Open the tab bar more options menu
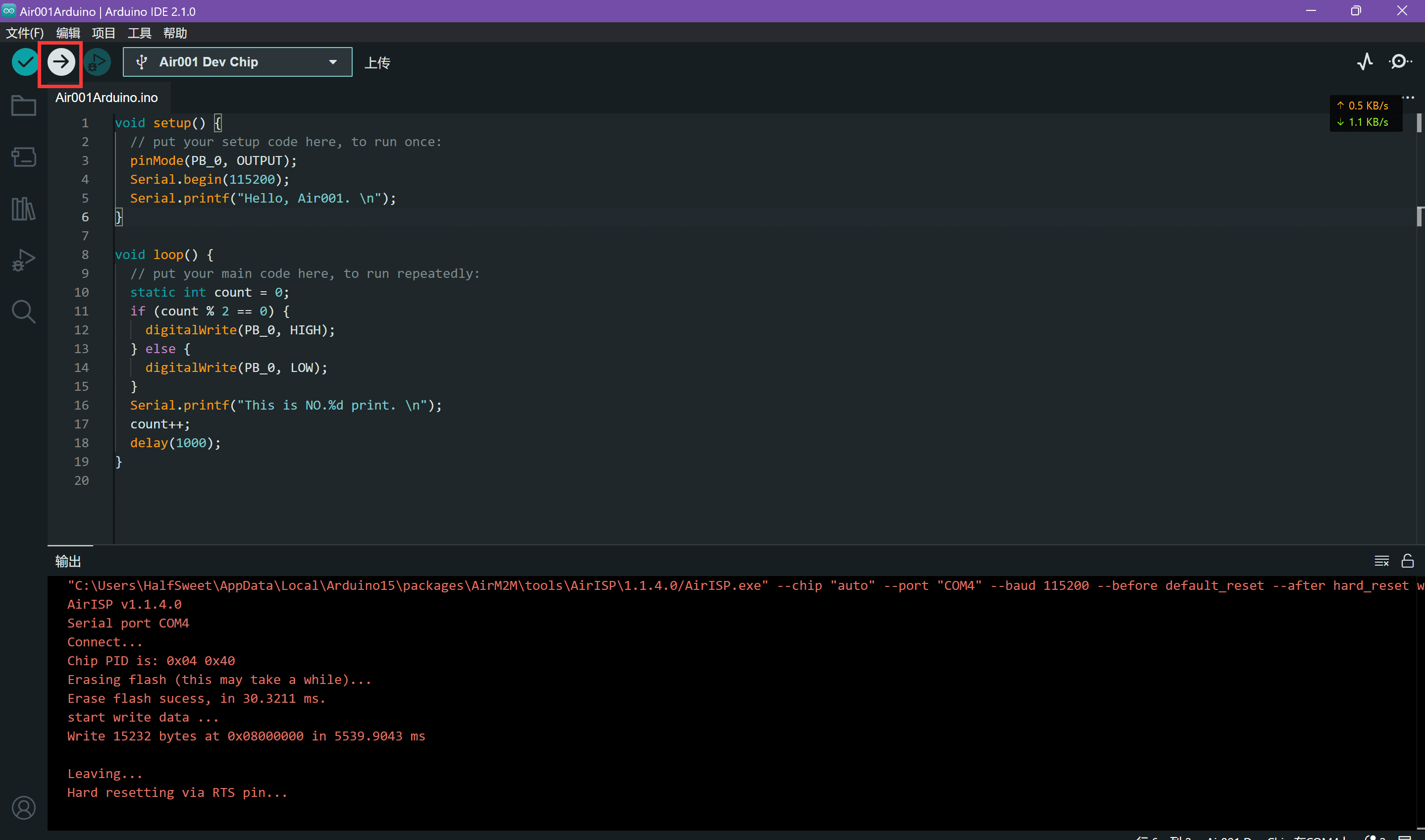The height and width of the screenshot is (840, 1425). pyautogui.click(x=1408, y=98)
